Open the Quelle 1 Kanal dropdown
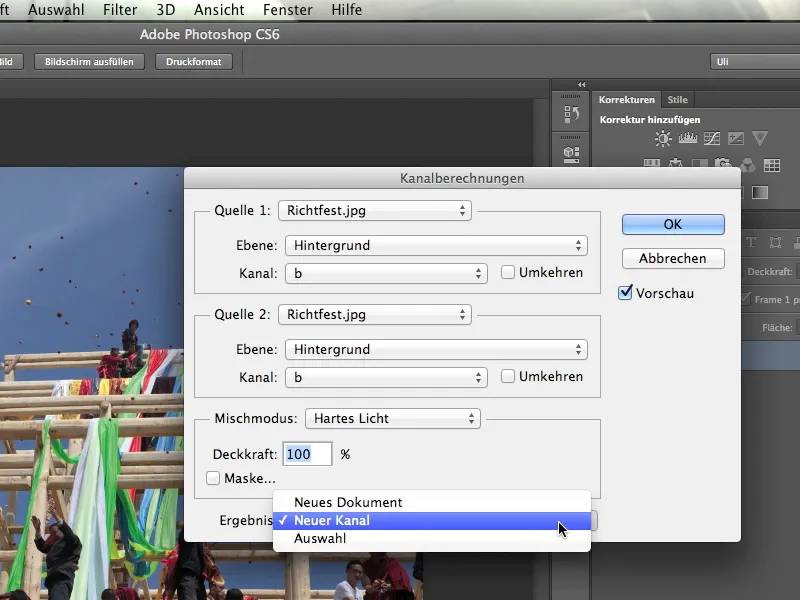Viewport: 800px width, 600px height. point(386,273)
